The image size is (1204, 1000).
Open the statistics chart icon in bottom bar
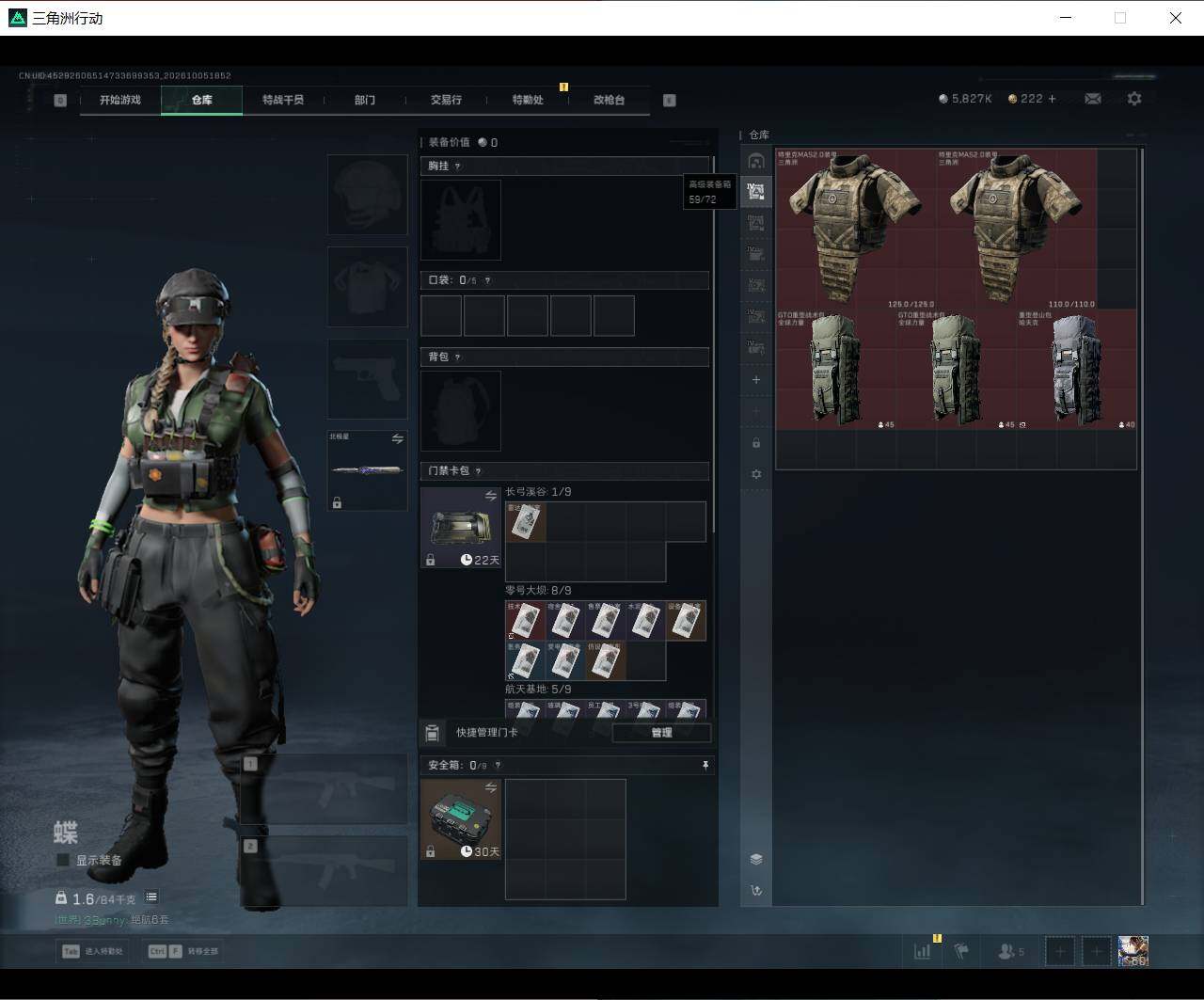922,951
